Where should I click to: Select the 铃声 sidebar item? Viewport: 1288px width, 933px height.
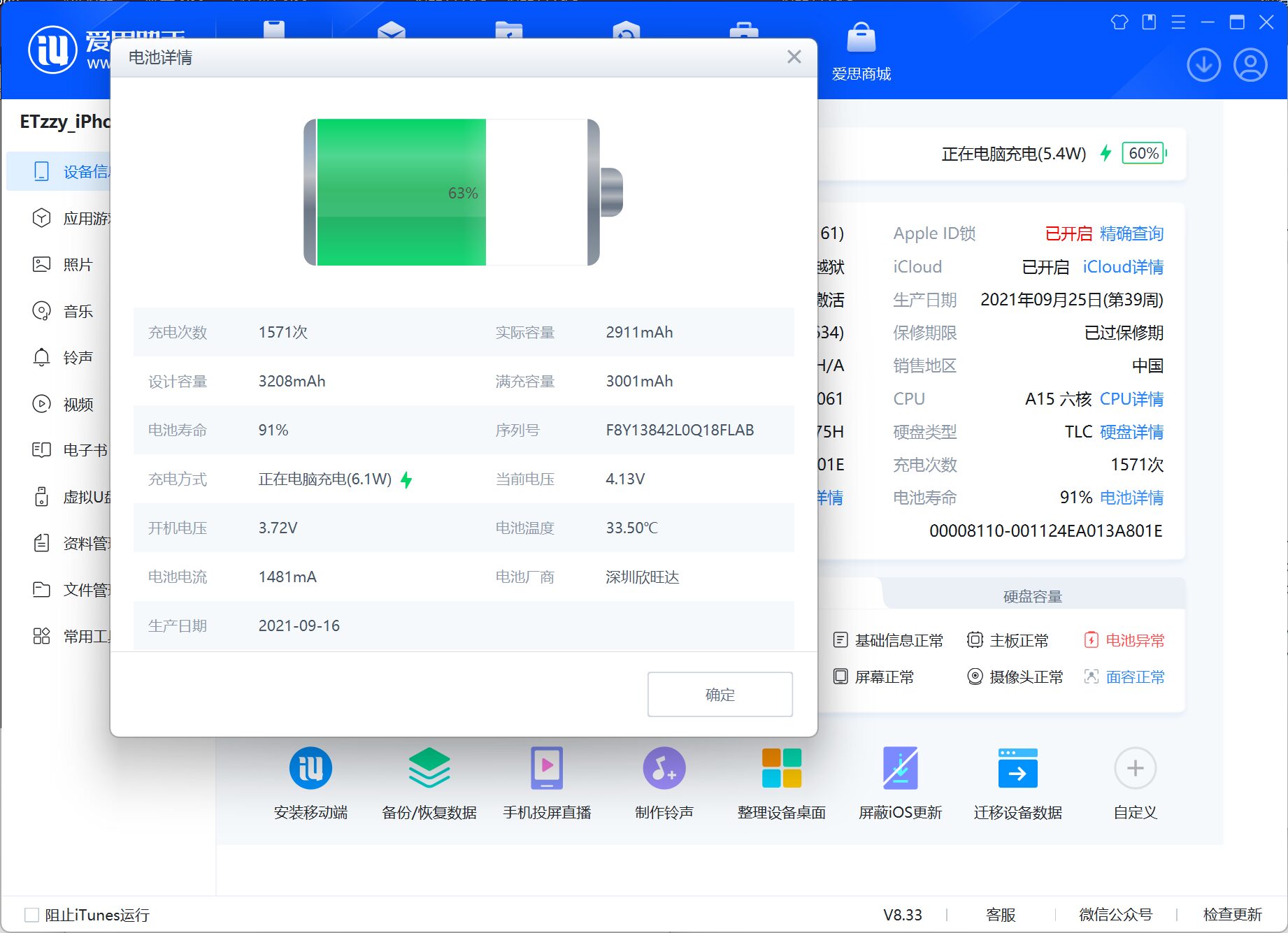(63, 357)
